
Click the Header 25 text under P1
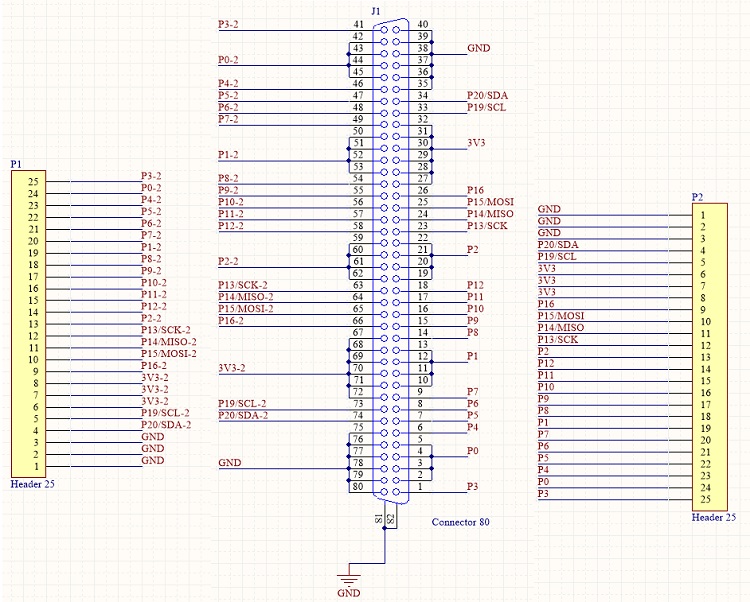click(33, 484)
